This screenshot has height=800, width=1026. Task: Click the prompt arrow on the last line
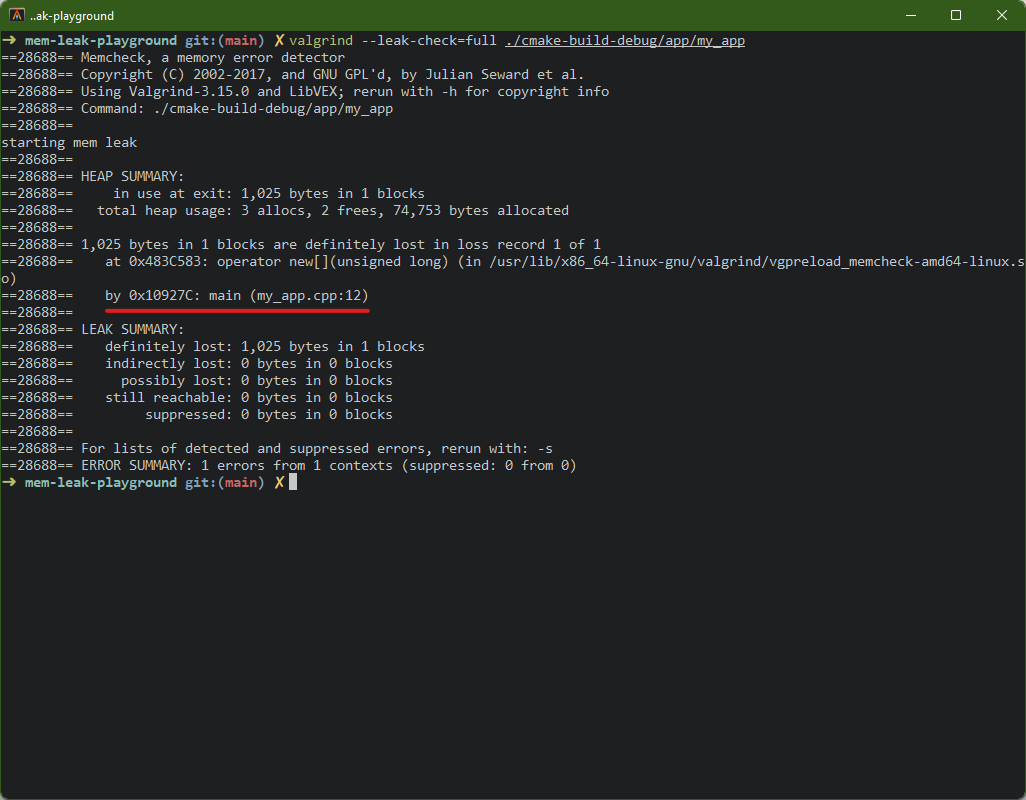click(x=9, y=482)
